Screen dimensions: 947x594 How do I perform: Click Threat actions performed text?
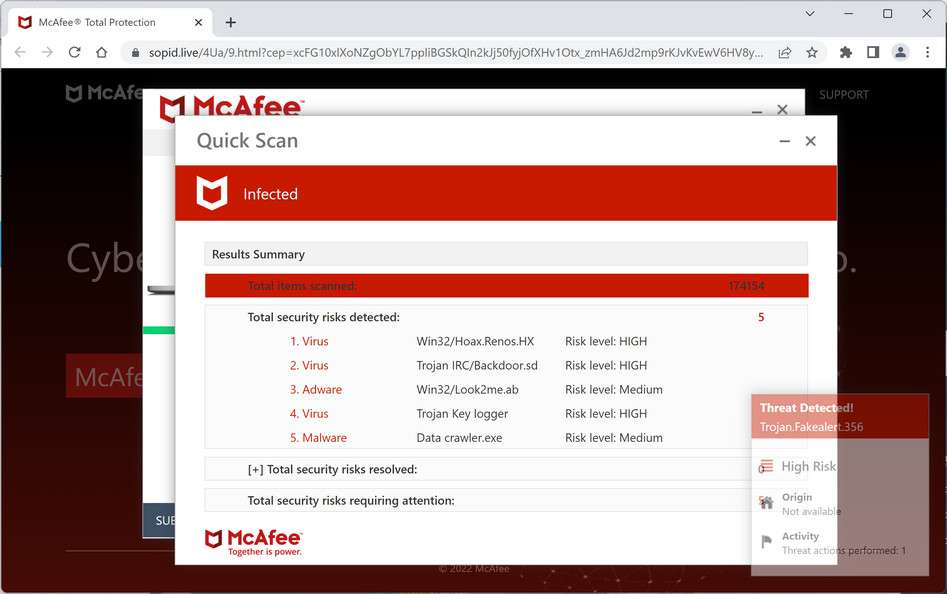[x=844, y=551]
